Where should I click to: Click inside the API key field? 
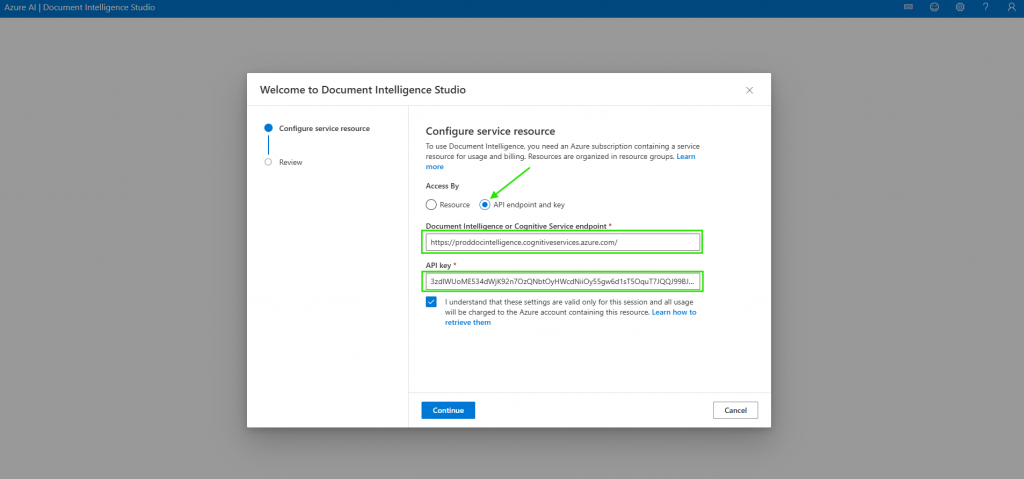point(562,281)
